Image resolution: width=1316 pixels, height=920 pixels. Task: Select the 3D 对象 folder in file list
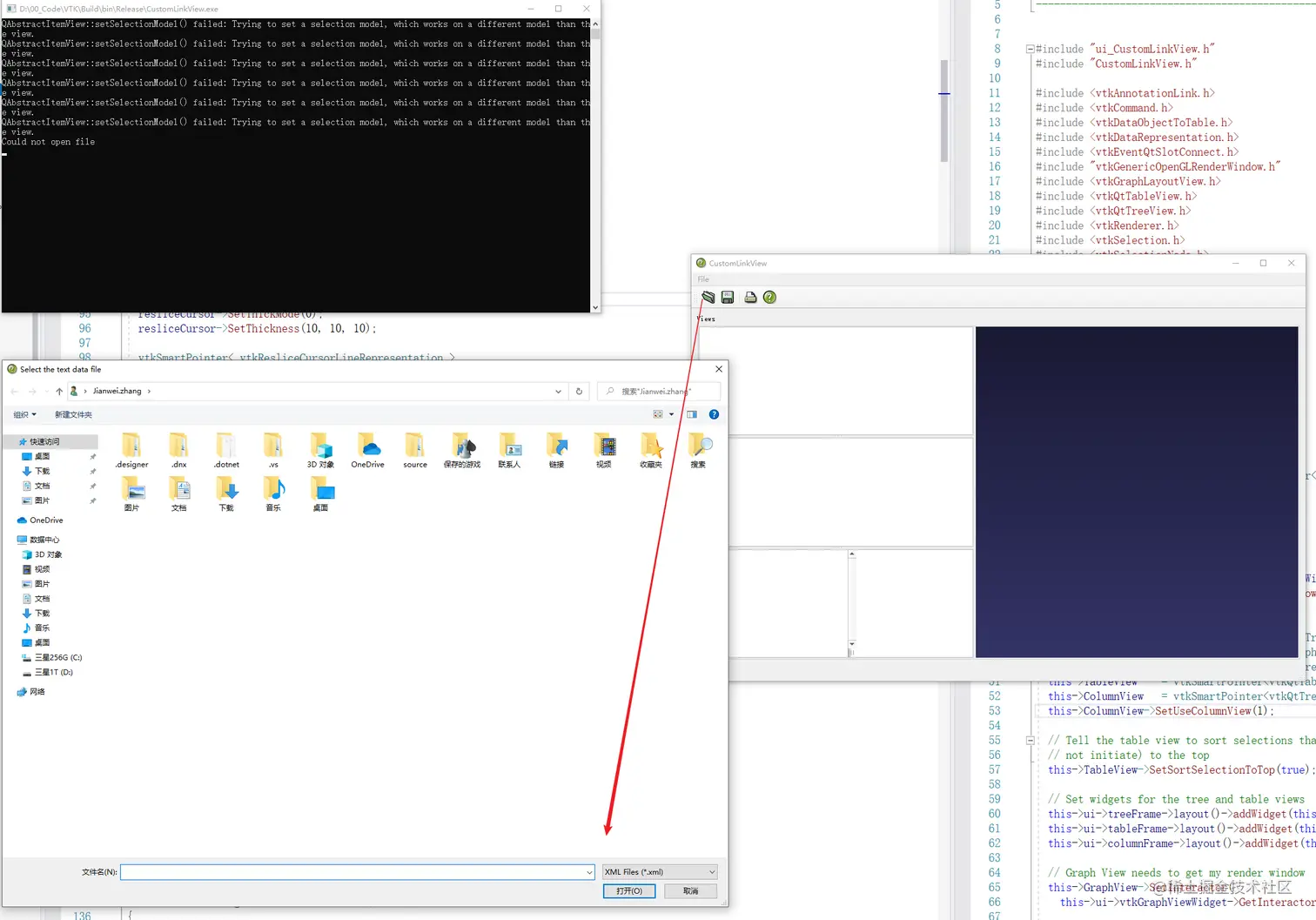[x=320, y=451]
